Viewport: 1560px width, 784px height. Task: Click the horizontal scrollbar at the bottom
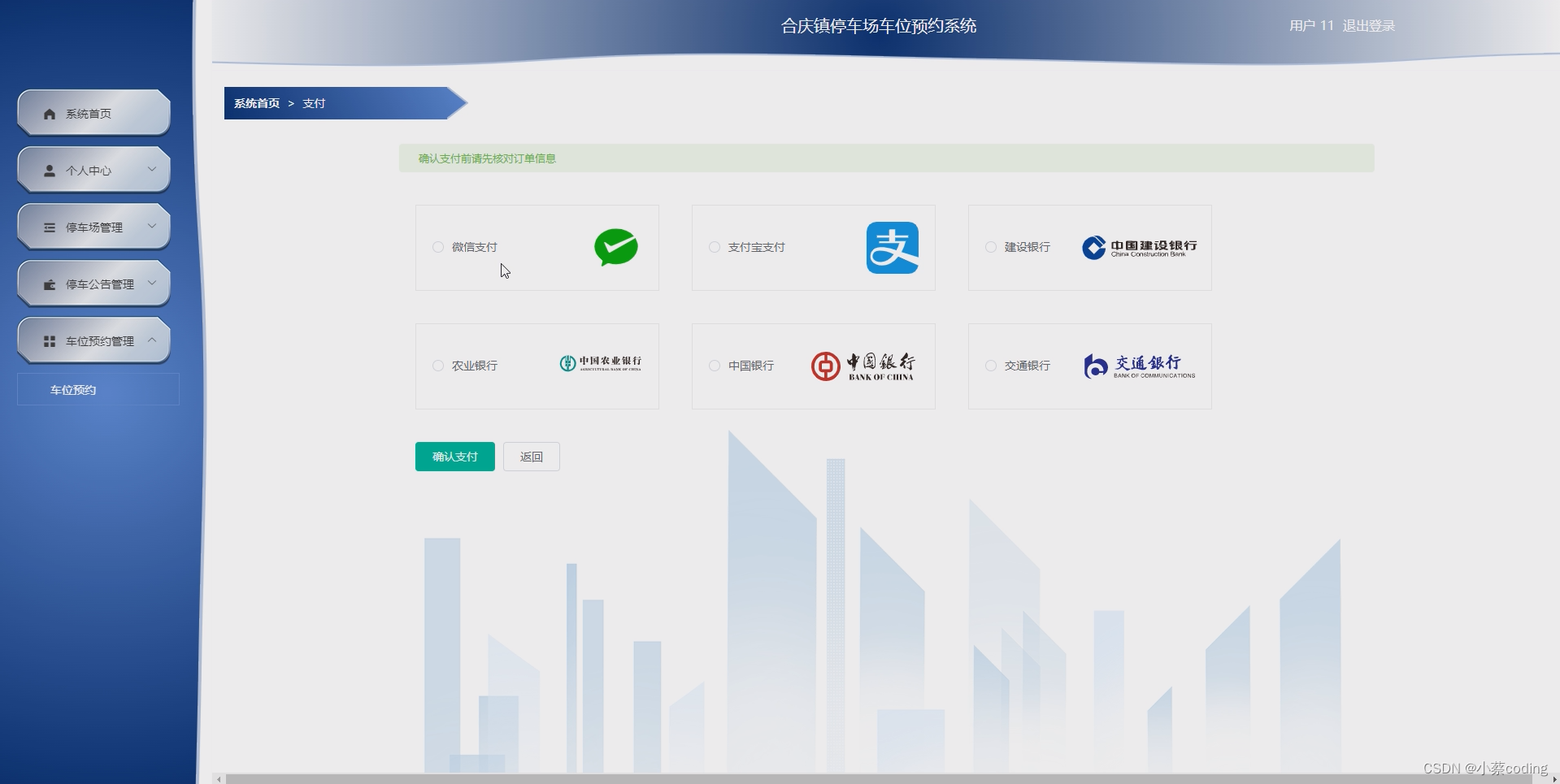[x=879, y=779]
